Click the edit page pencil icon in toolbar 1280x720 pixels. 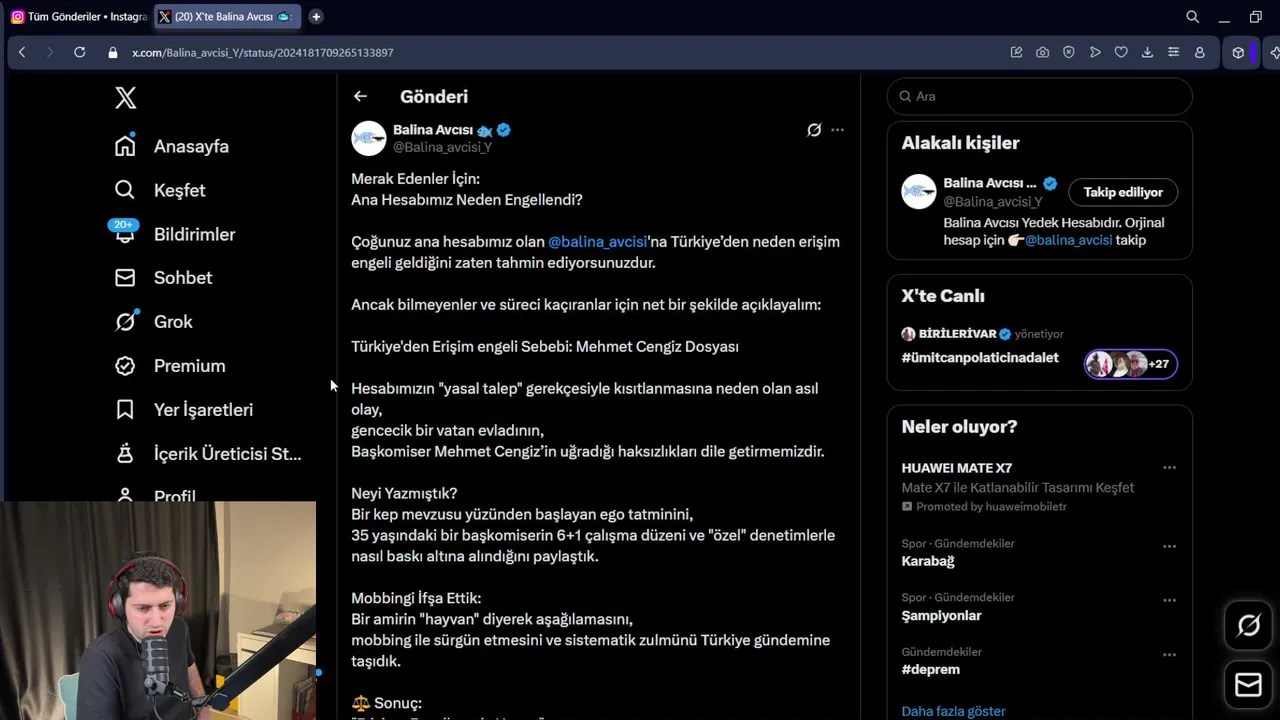pyautogui.click(x=1016, y=52)
